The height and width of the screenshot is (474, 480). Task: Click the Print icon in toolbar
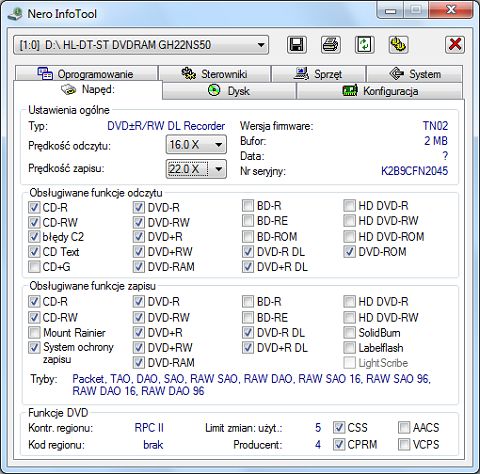tap(331, 45)
